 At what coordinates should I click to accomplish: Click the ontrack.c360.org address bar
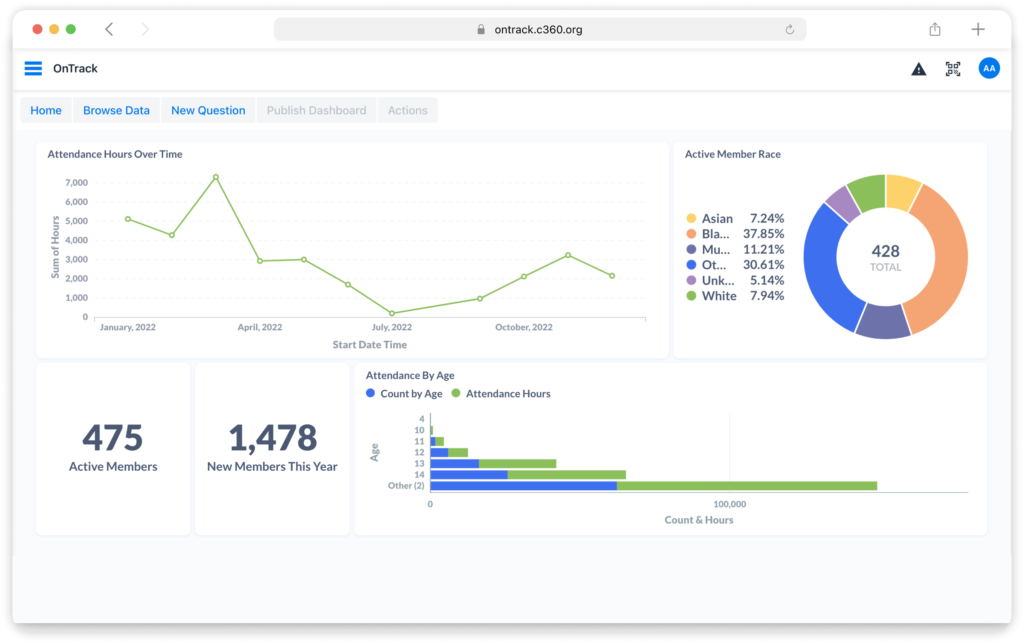[x=539, y=30]
